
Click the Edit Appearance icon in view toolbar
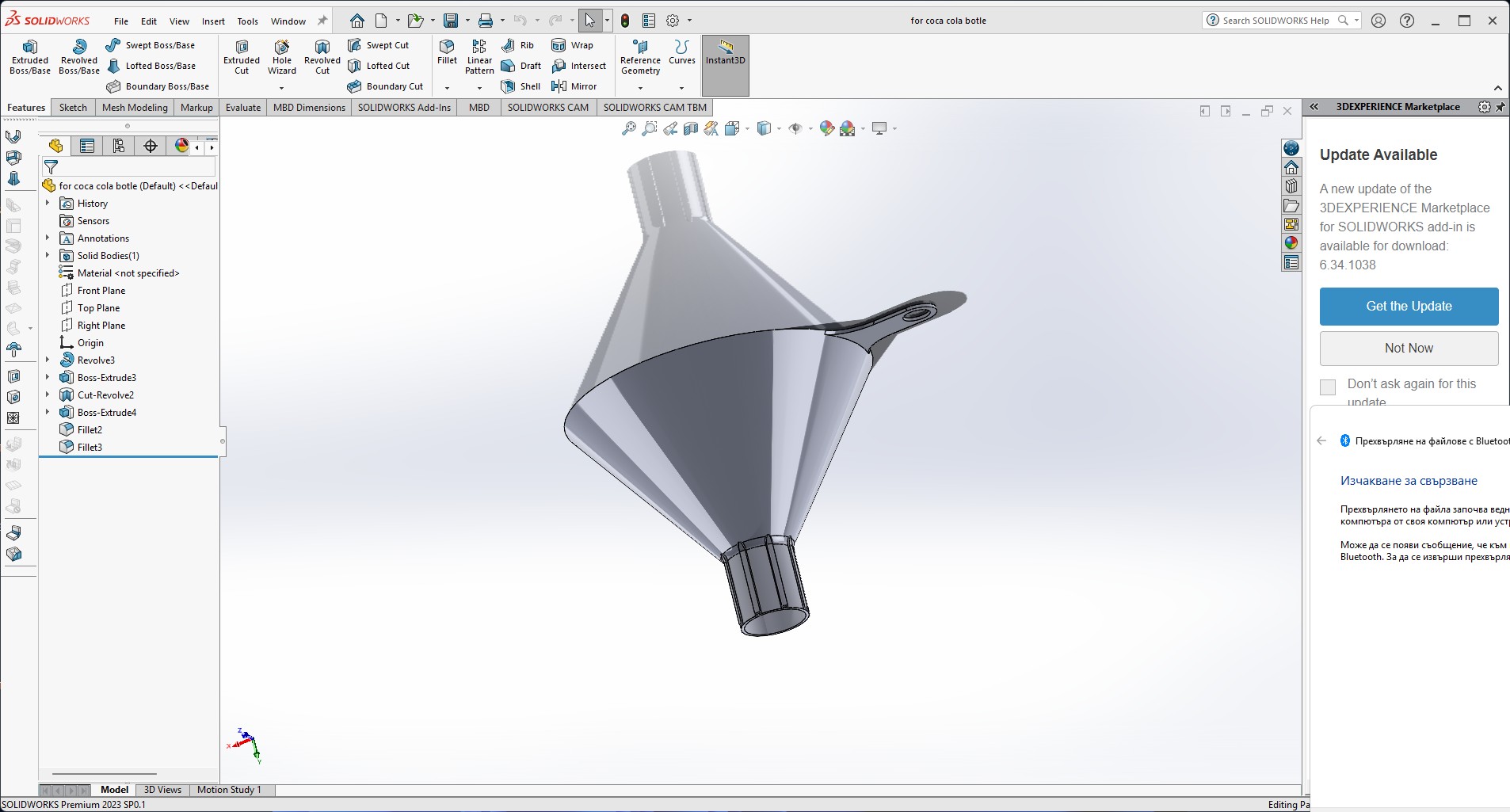pyautogui.click(x=827, y=128)
